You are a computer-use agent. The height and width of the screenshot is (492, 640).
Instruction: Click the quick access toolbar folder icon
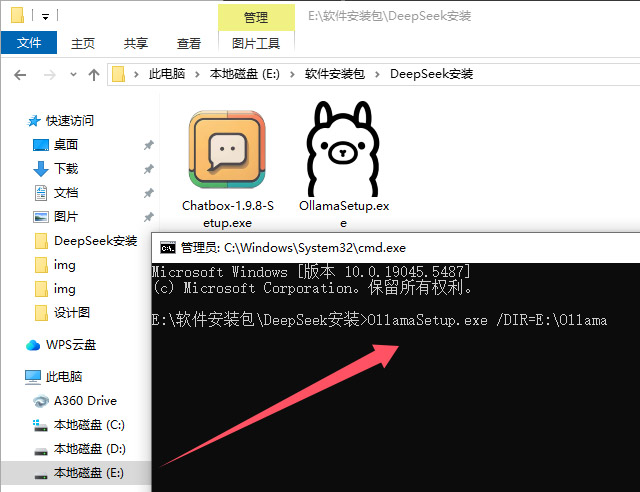click(18, 15)
